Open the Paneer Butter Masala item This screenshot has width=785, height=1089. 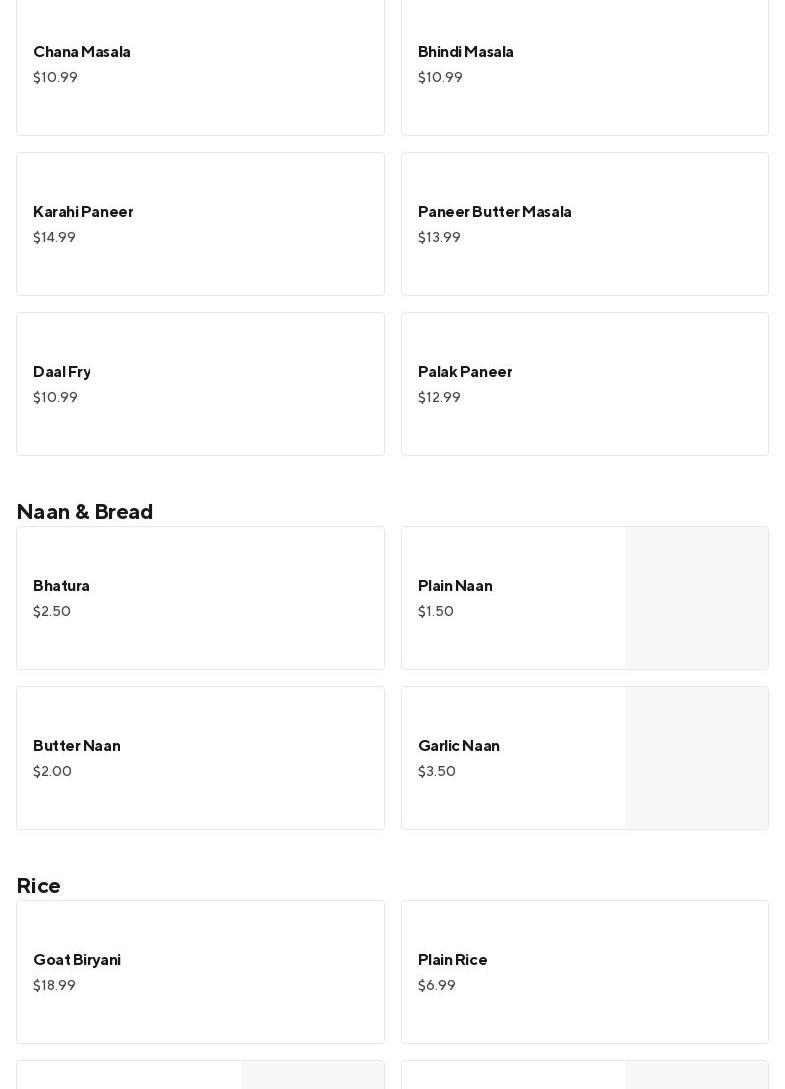pyautogui.click(x=584, y=224)
